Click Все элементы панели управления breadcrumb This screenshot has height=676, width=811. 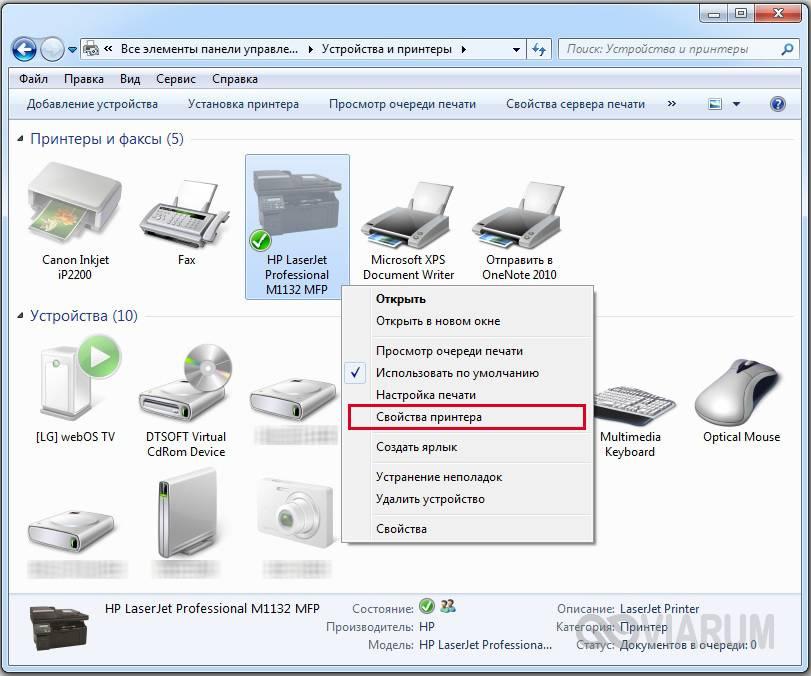pos(209,49)
